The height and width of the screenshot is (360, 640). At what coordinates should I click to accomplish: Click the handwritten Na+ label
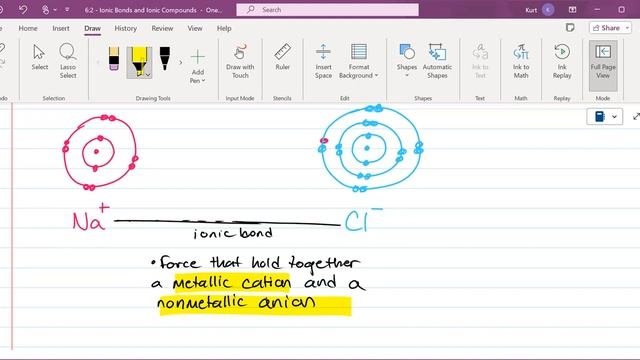click(91, 218)
